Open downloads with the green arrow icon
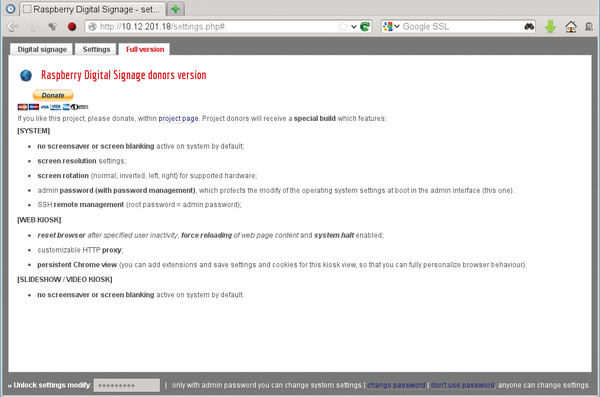The height and width of the screenshot is (397, 600). [550, 26]
